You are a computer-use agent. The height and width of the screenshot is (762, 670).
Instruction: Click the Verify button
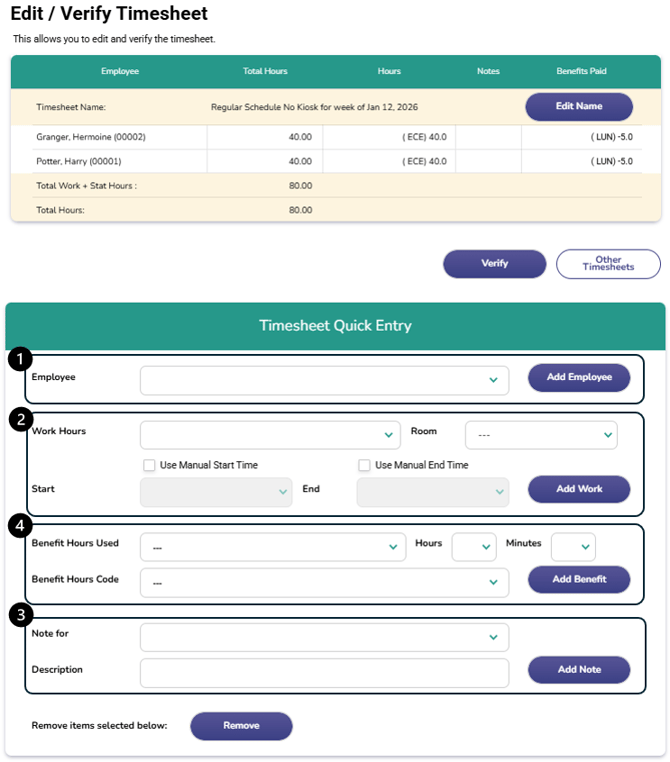coord(494,264)
